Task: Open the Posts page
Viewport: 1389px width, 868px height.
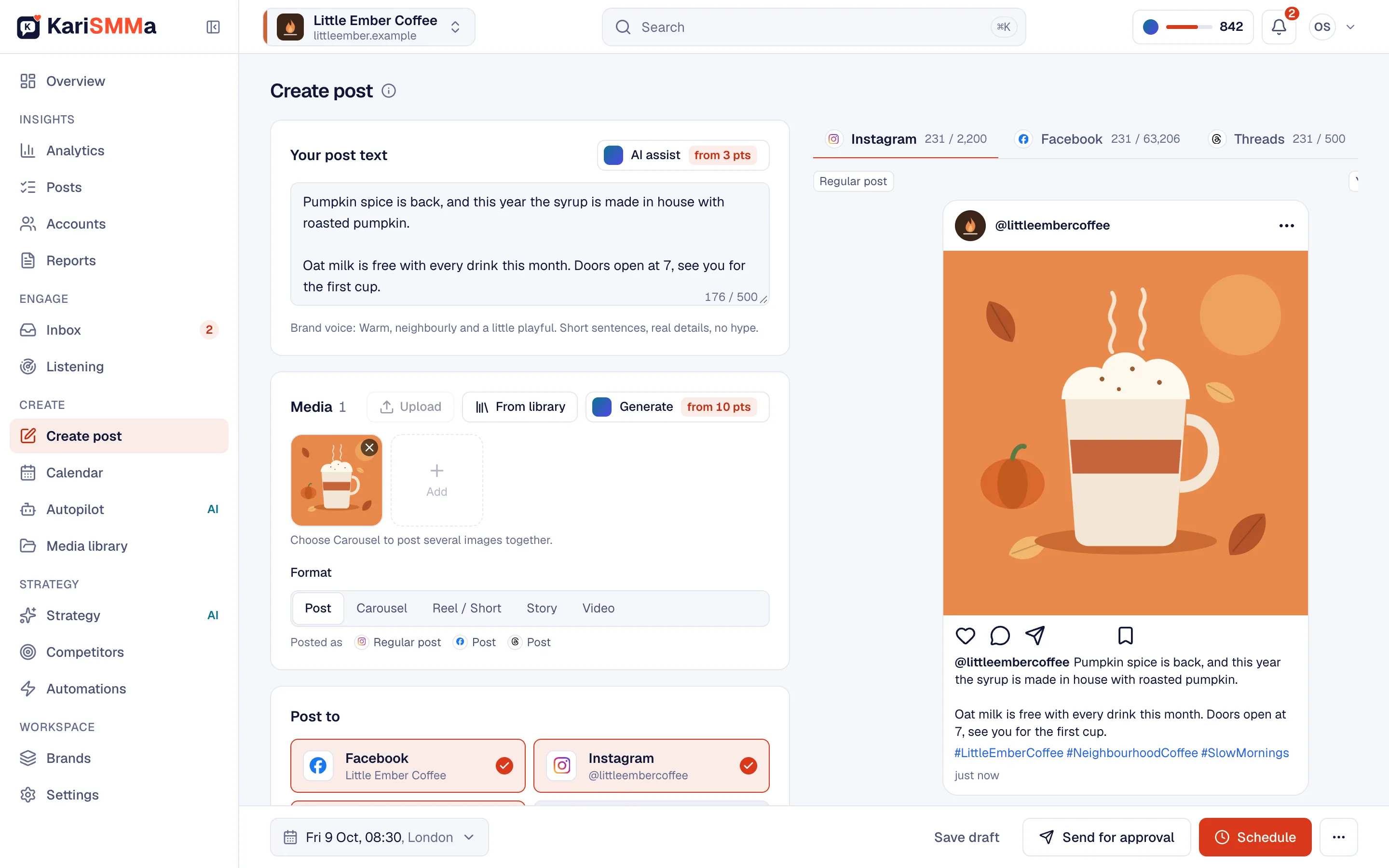Action: [119, 187]
